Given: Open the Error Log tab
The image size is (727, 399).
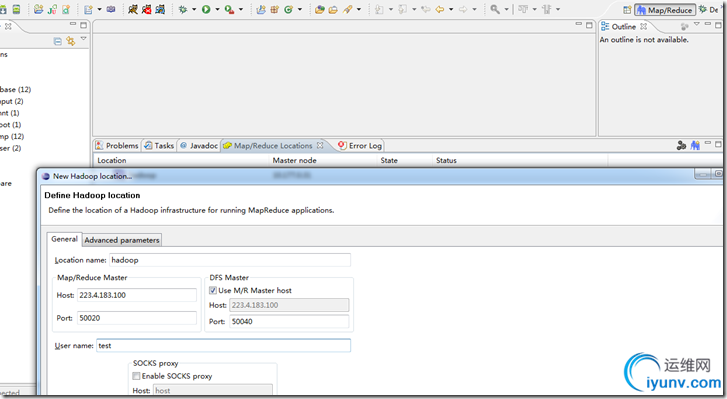Looking at the screenshot, I should click(x=360, y=146).
